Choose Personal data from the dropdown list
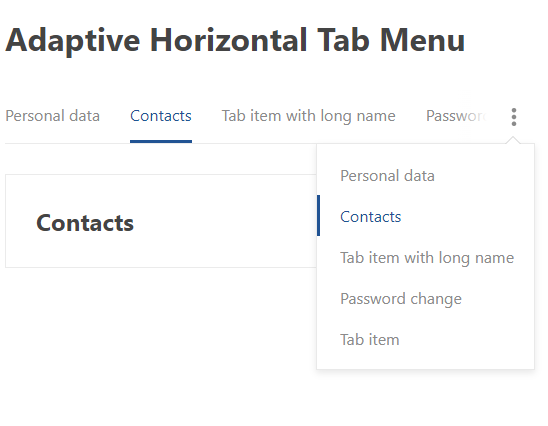 [x=387, y=175]
